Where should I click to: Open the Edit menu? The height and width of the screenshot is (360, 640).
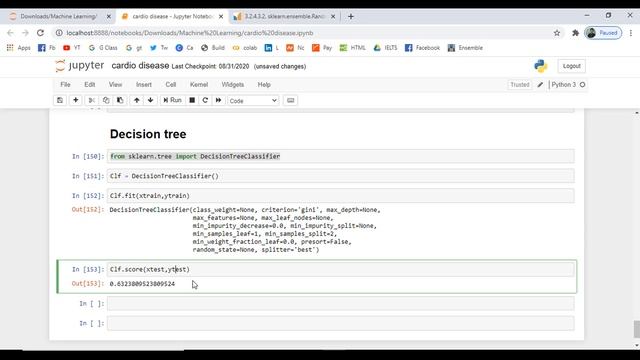[90, 85]
